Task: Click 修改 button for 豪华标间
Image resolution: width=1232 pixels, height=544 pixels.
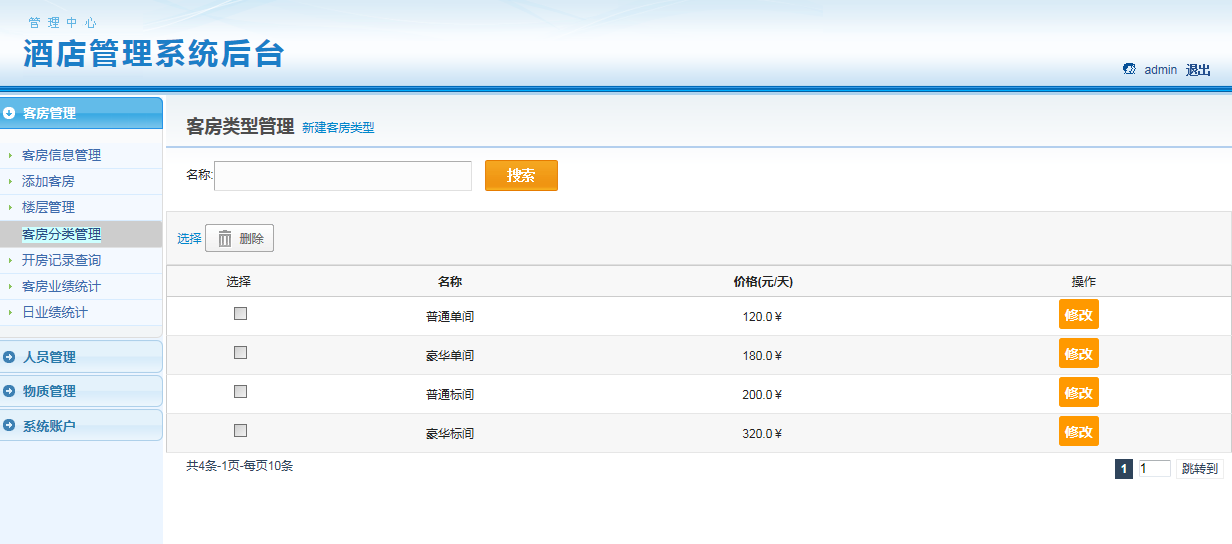Action: (x=1079, y=431)
